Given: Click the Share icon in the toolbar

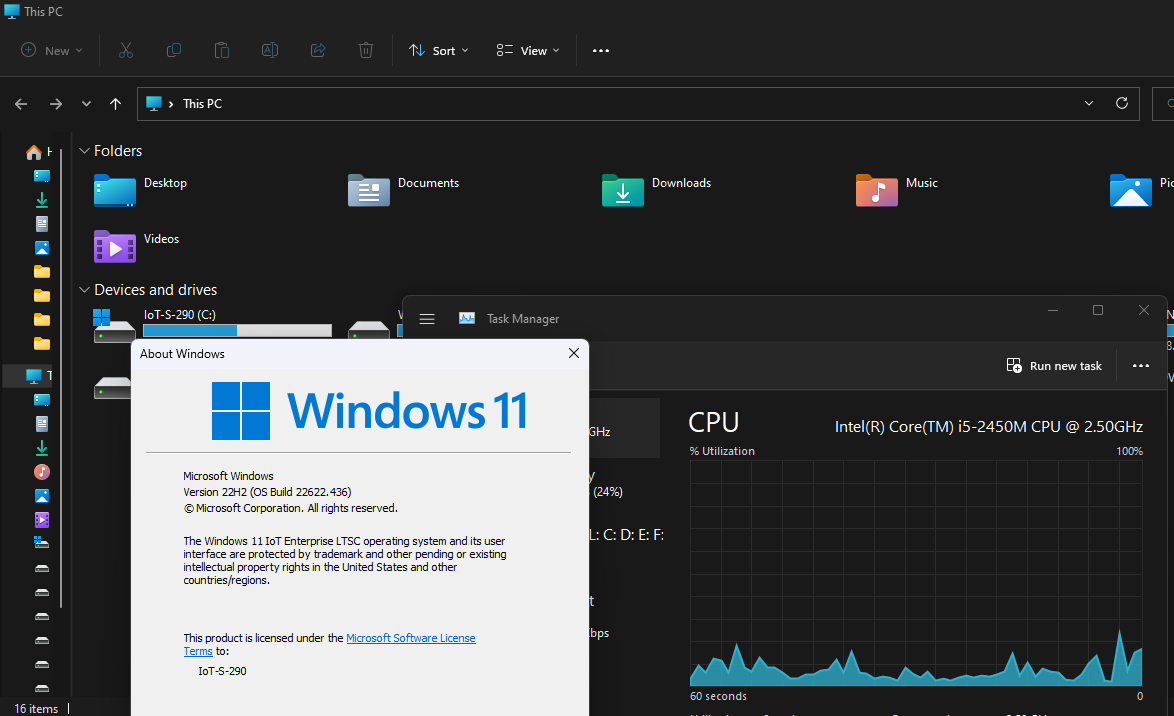Looking at the screenshot, I should pos(318,50).
